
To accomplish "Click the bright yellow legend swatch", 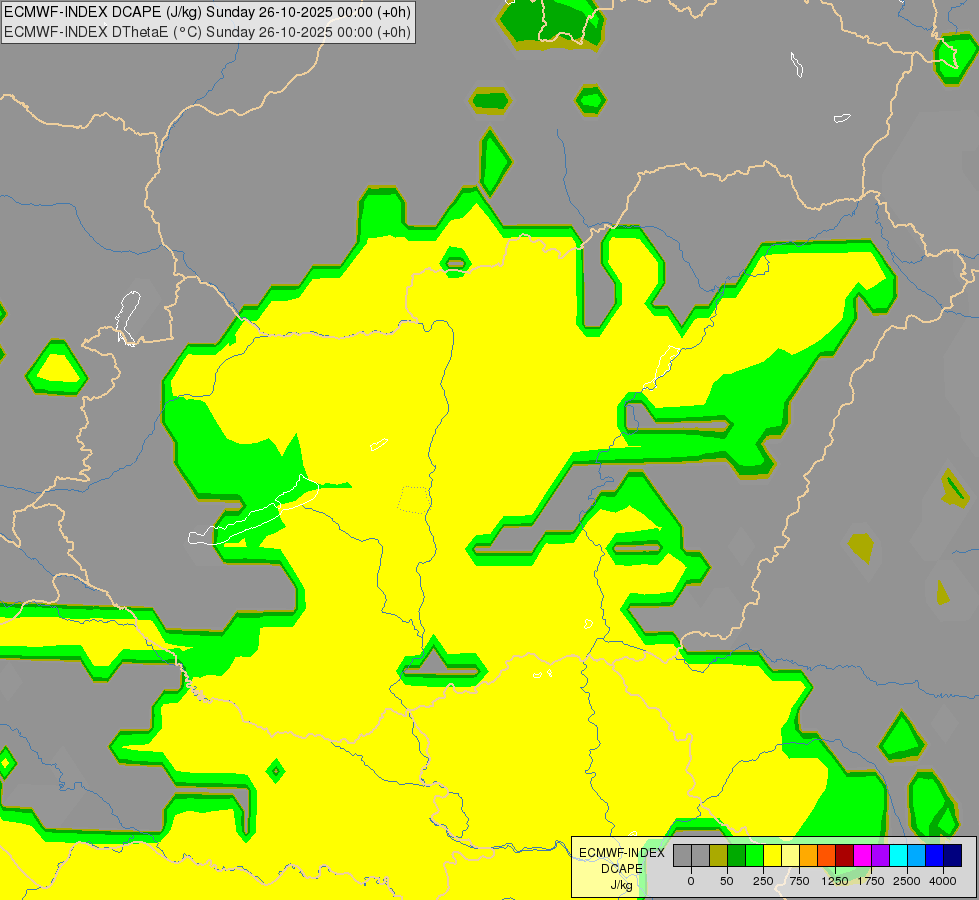I will pos(772,856).
